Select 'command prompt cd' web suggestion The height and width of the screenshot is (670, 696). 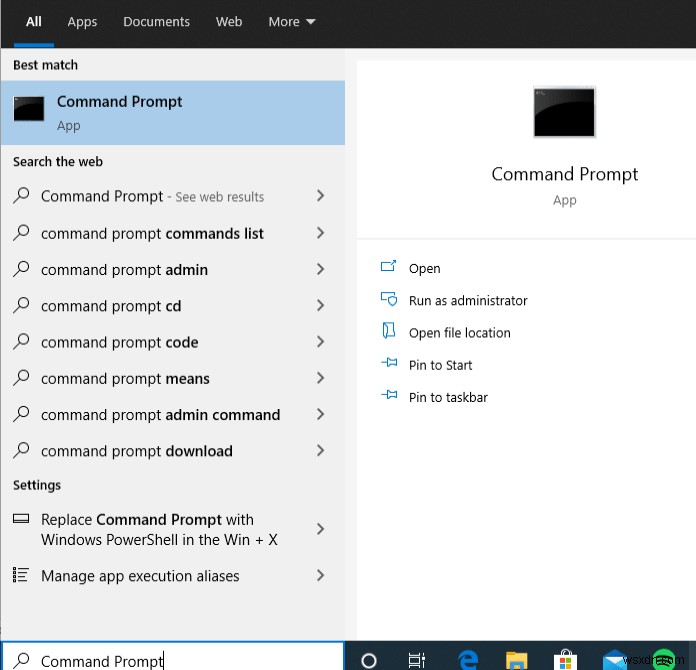point(173,306)
